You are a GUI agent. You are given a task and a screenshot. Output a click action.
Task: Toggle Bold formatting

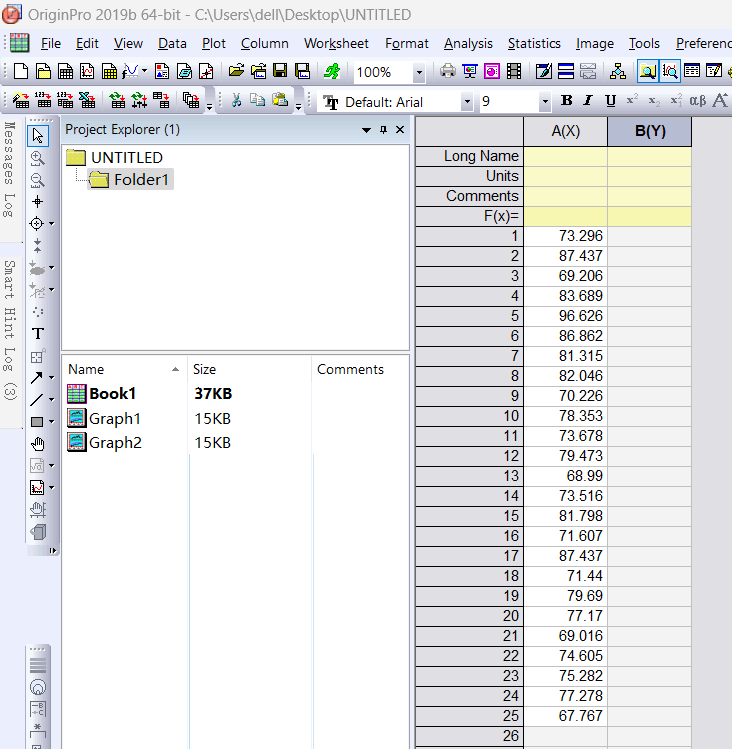(567, 101)
